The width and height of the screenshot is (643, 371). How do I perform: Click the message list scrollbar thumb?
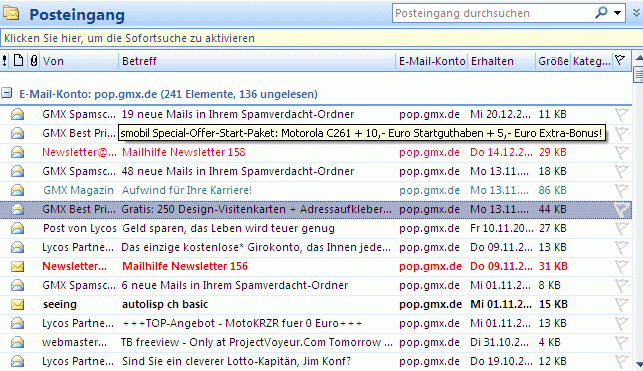638,75
